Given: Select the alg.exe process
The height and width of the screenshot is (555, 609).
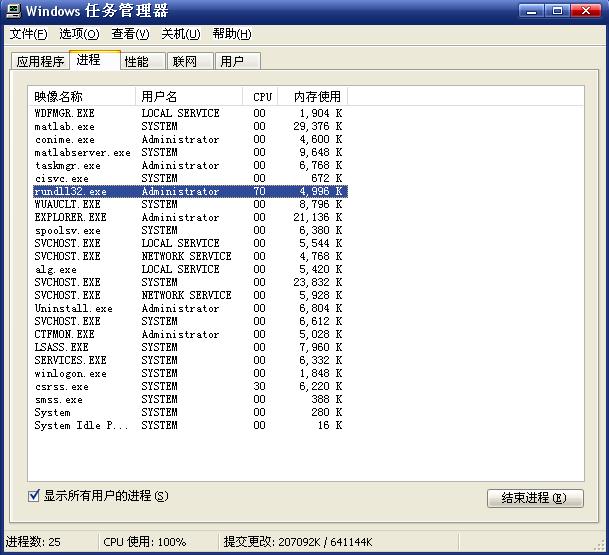Looking at the screenshot, I should (x=190, y=269).
